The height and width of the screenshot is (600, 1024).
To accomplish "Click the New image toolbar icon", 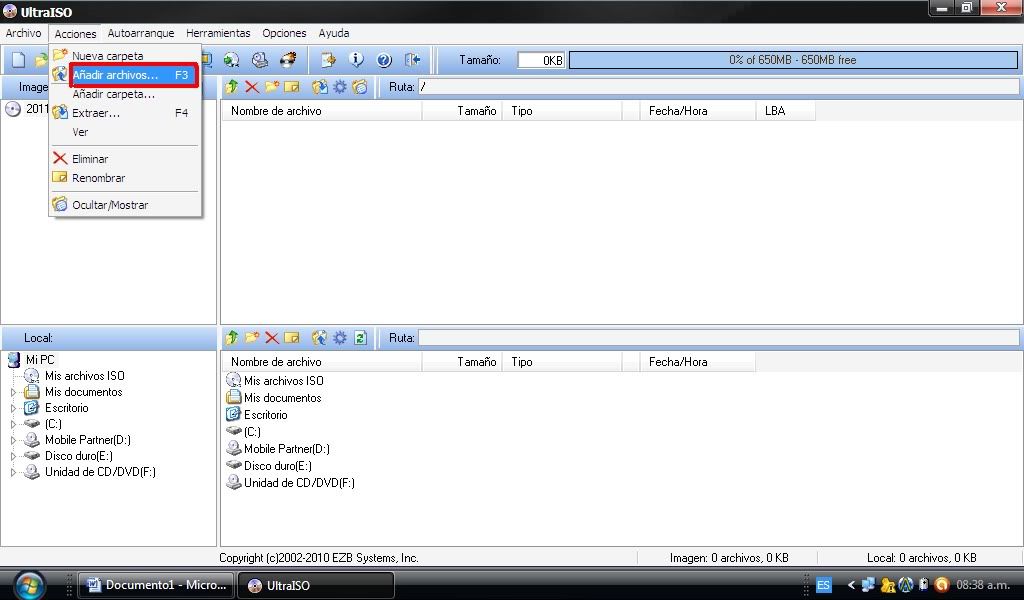I will click(x=18, y=60).
